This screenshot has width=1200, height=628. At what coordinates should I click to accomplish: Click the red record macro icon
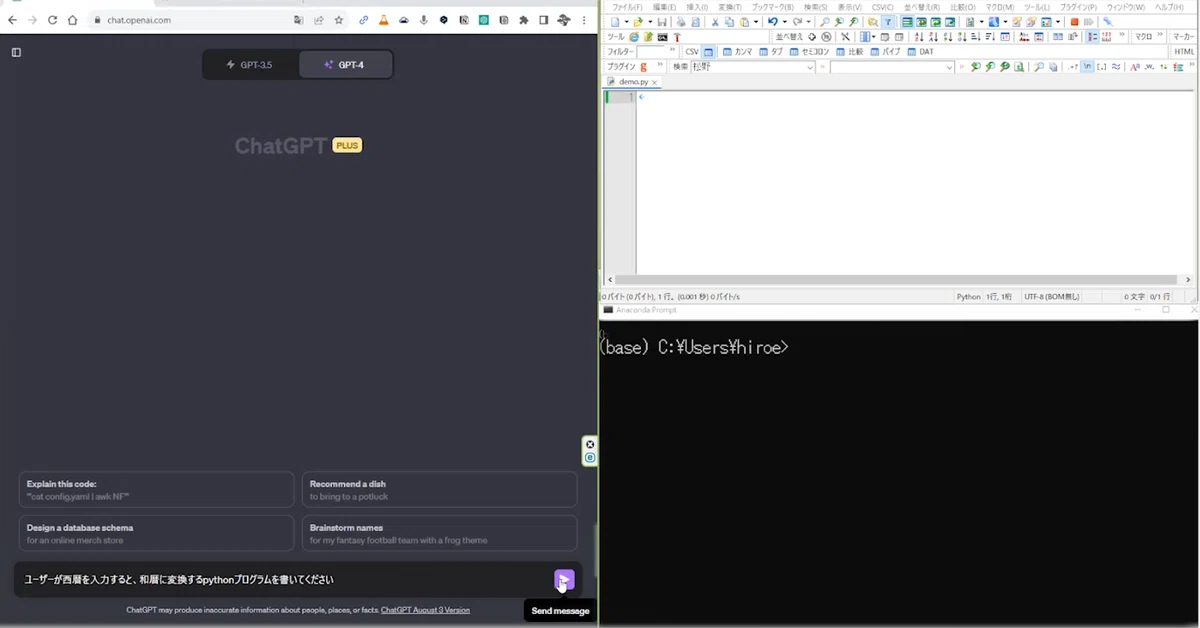tap(1074, 22)
